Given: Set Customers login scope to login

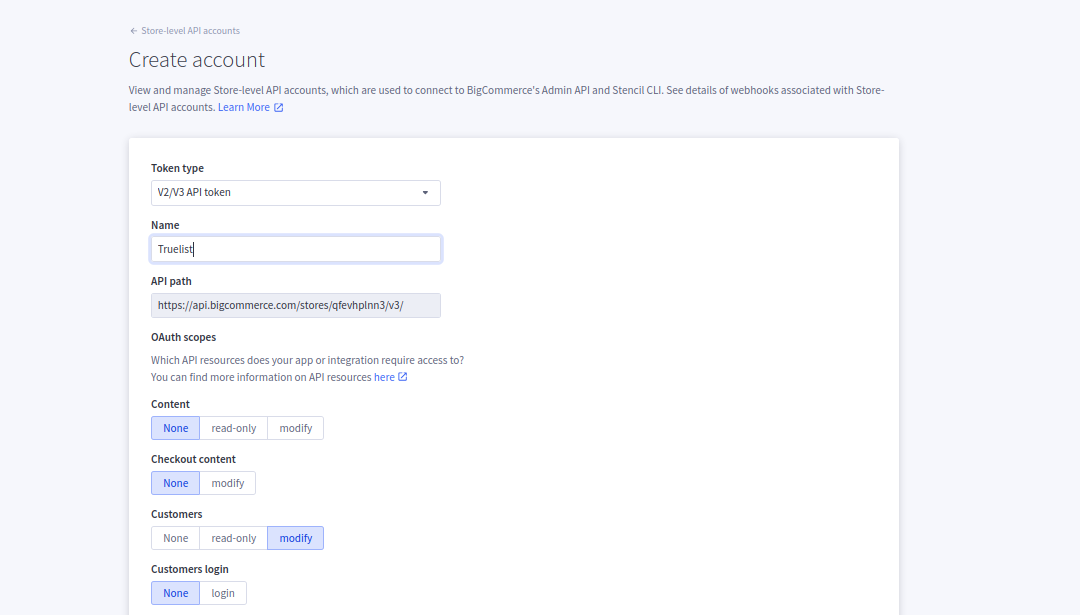Looking at the screenshot, I should coord(222,594).
